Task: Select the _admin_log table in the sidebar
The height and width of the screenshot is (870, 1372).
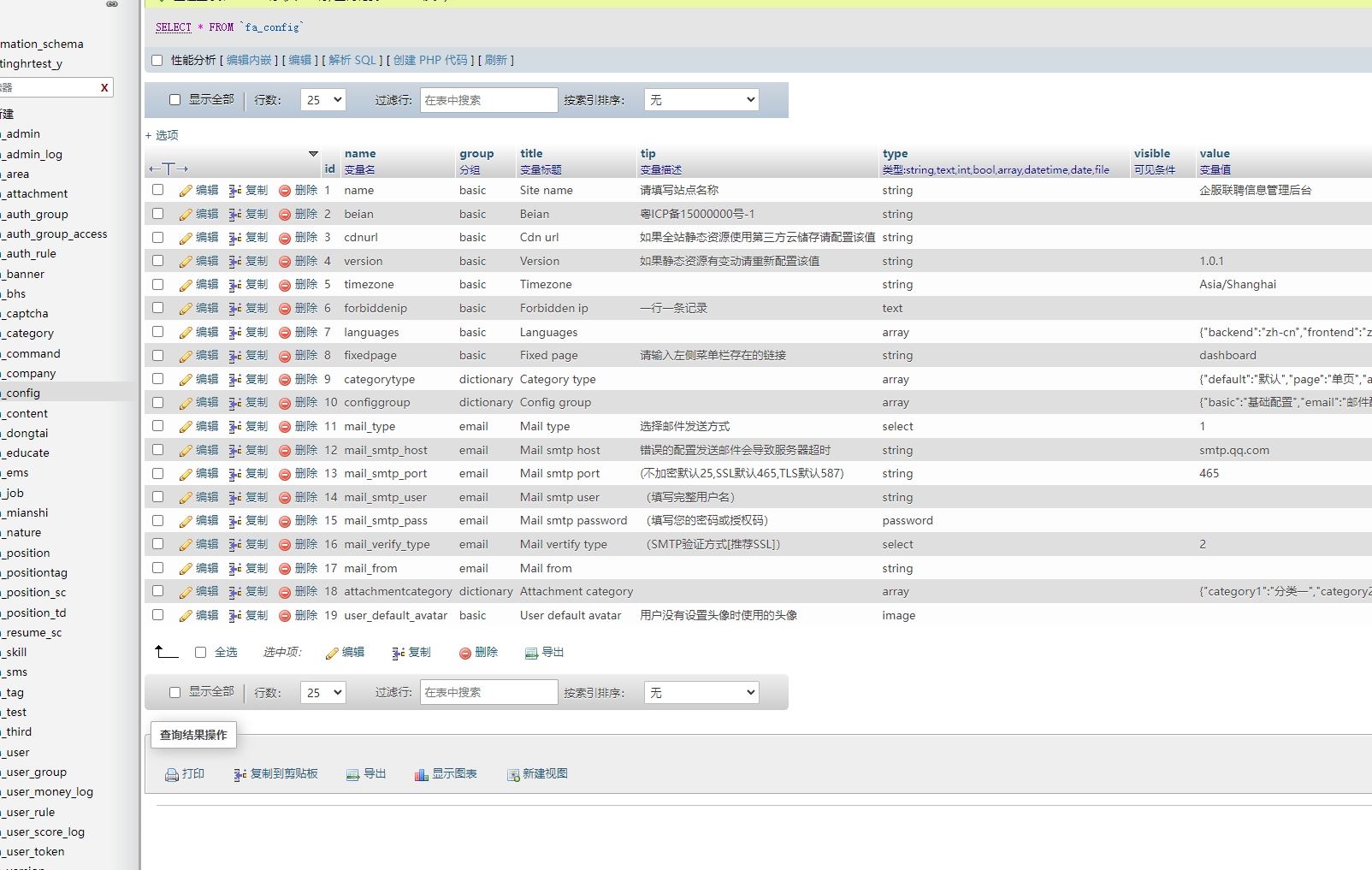Action: (x=33, y=154)
